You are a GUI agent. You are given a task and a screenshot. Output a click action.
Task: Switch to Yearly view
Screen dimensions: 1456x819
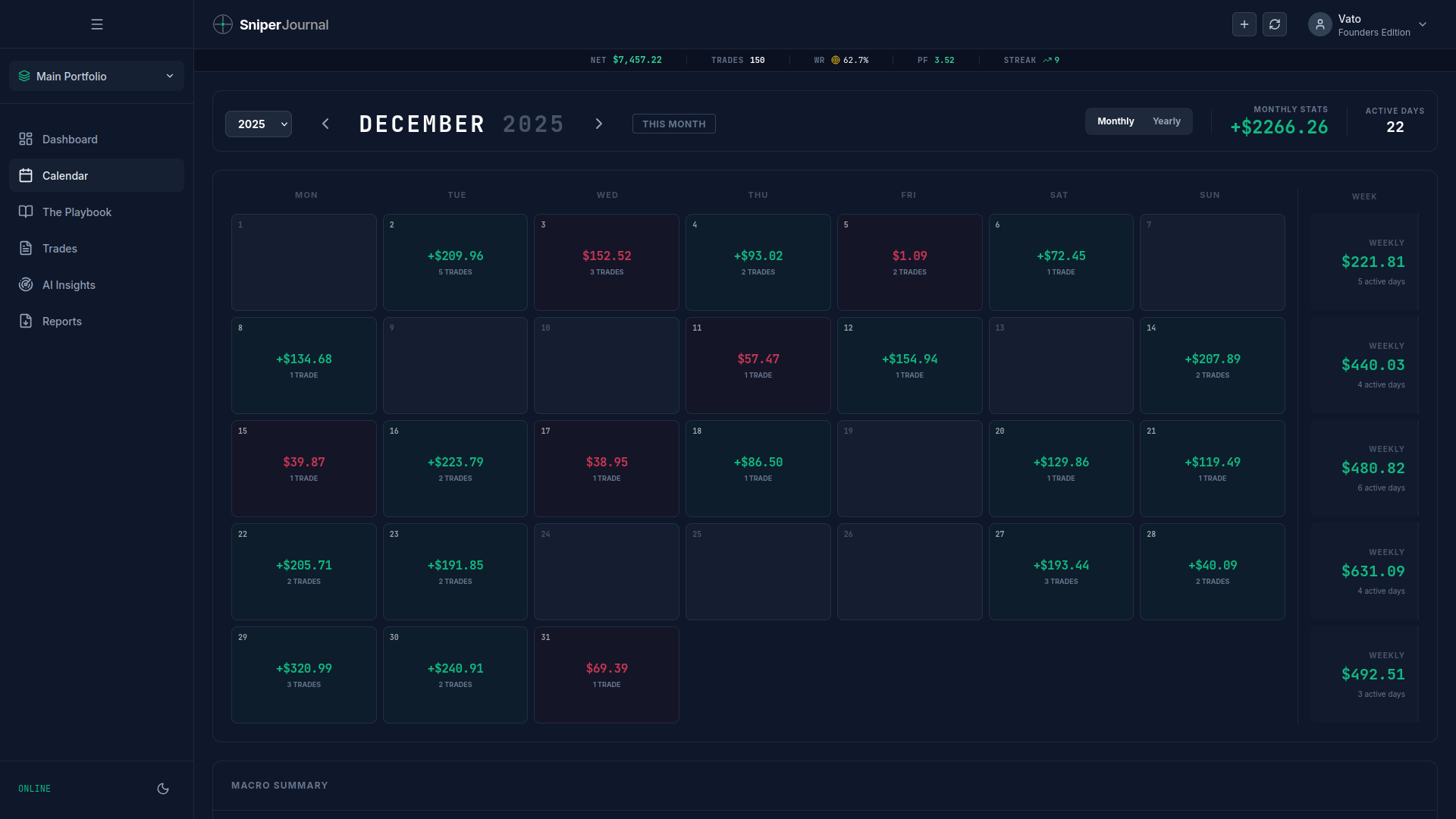(x=1166, y=121)
